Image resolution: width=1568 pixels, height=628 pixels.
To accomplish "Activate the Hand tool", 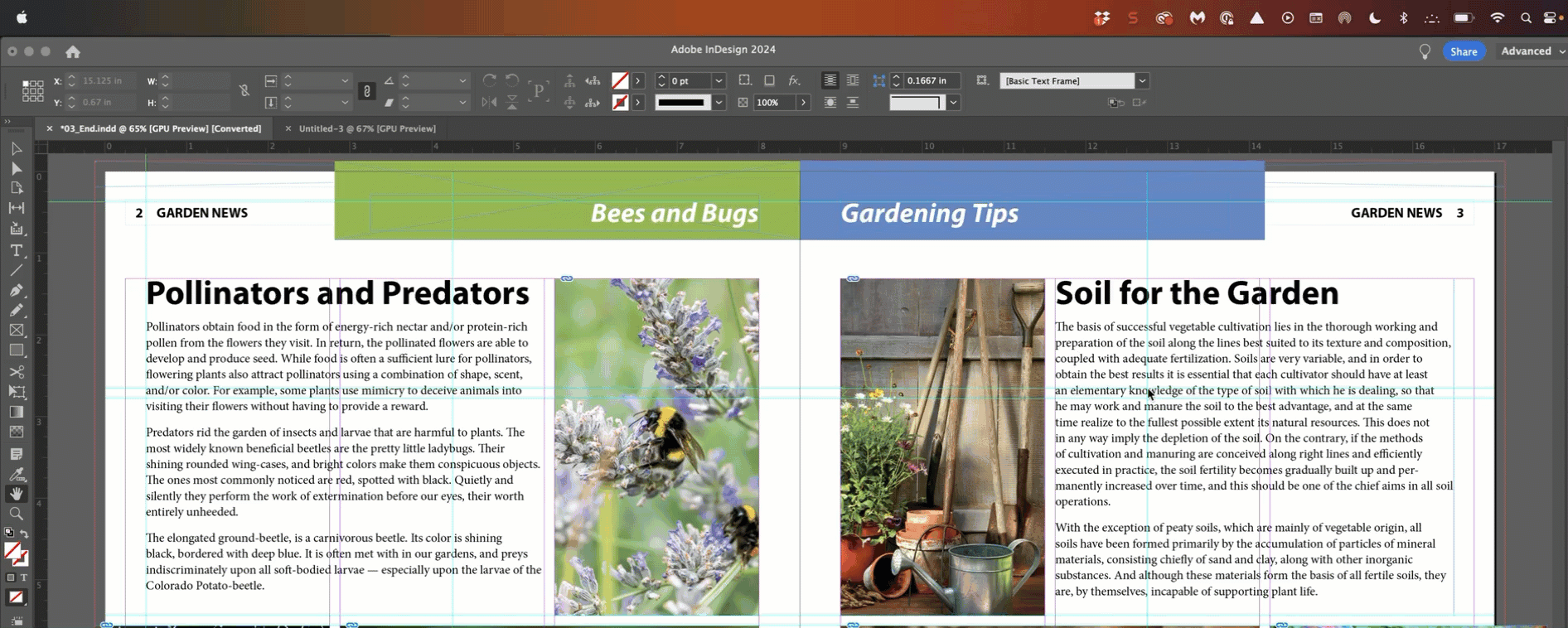I will [x=16, y=494].
